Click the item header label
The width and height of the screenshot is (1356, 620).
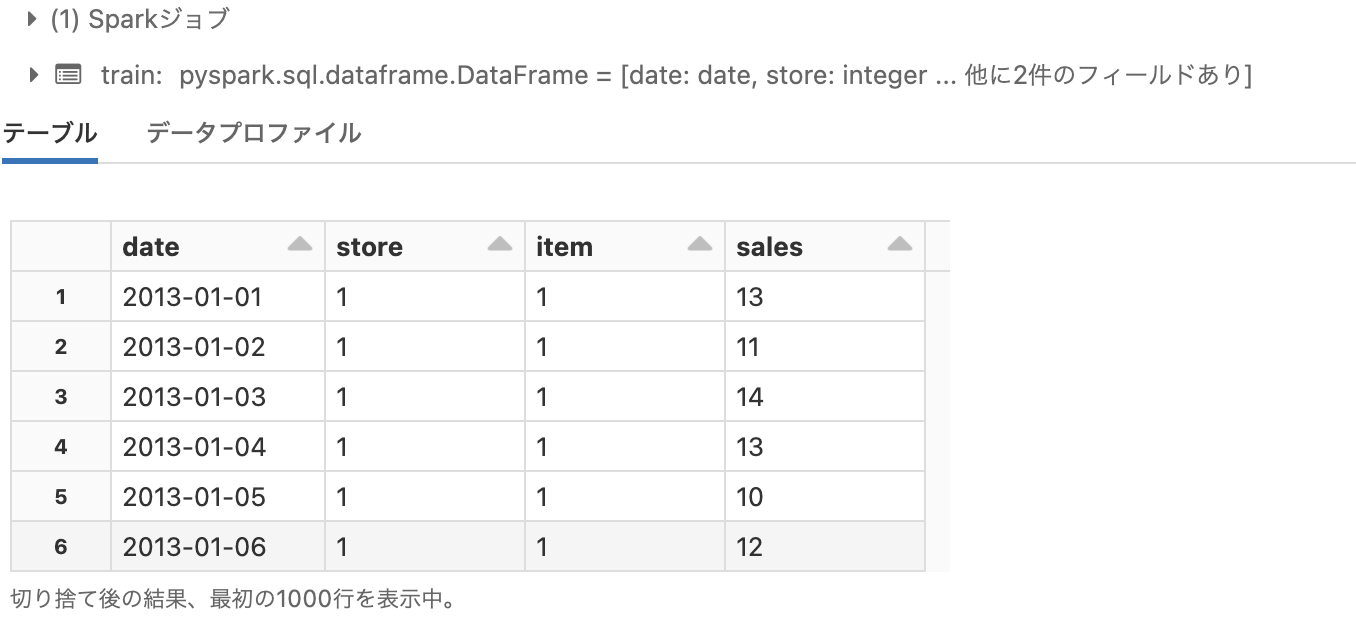[x=564, y=247]
